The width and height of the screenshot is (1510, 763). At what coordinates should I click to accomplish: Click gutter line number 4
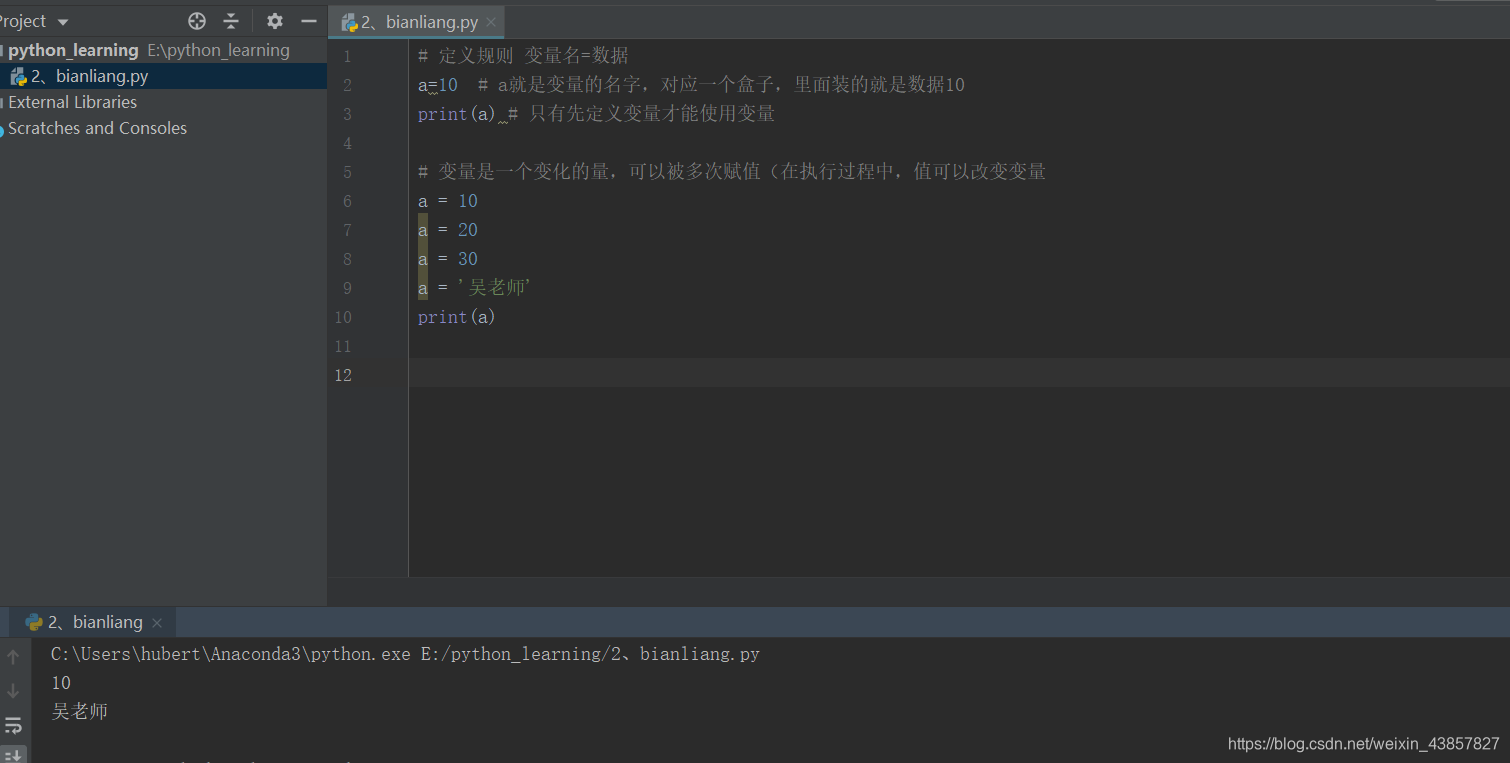(347, 143)
